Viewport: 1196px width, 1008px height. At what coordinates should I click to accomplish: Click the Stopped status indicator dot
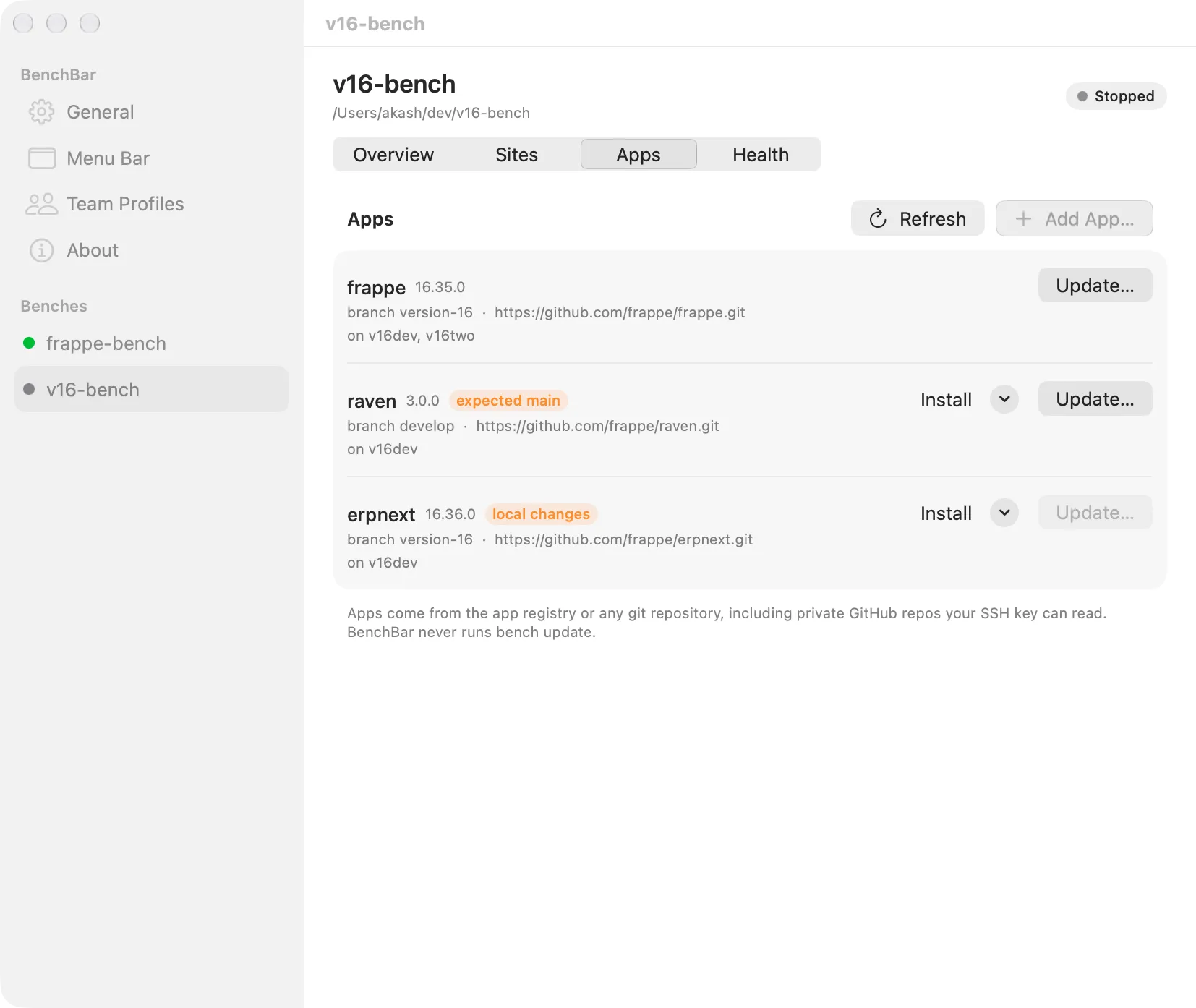(x=1082, y=96)
